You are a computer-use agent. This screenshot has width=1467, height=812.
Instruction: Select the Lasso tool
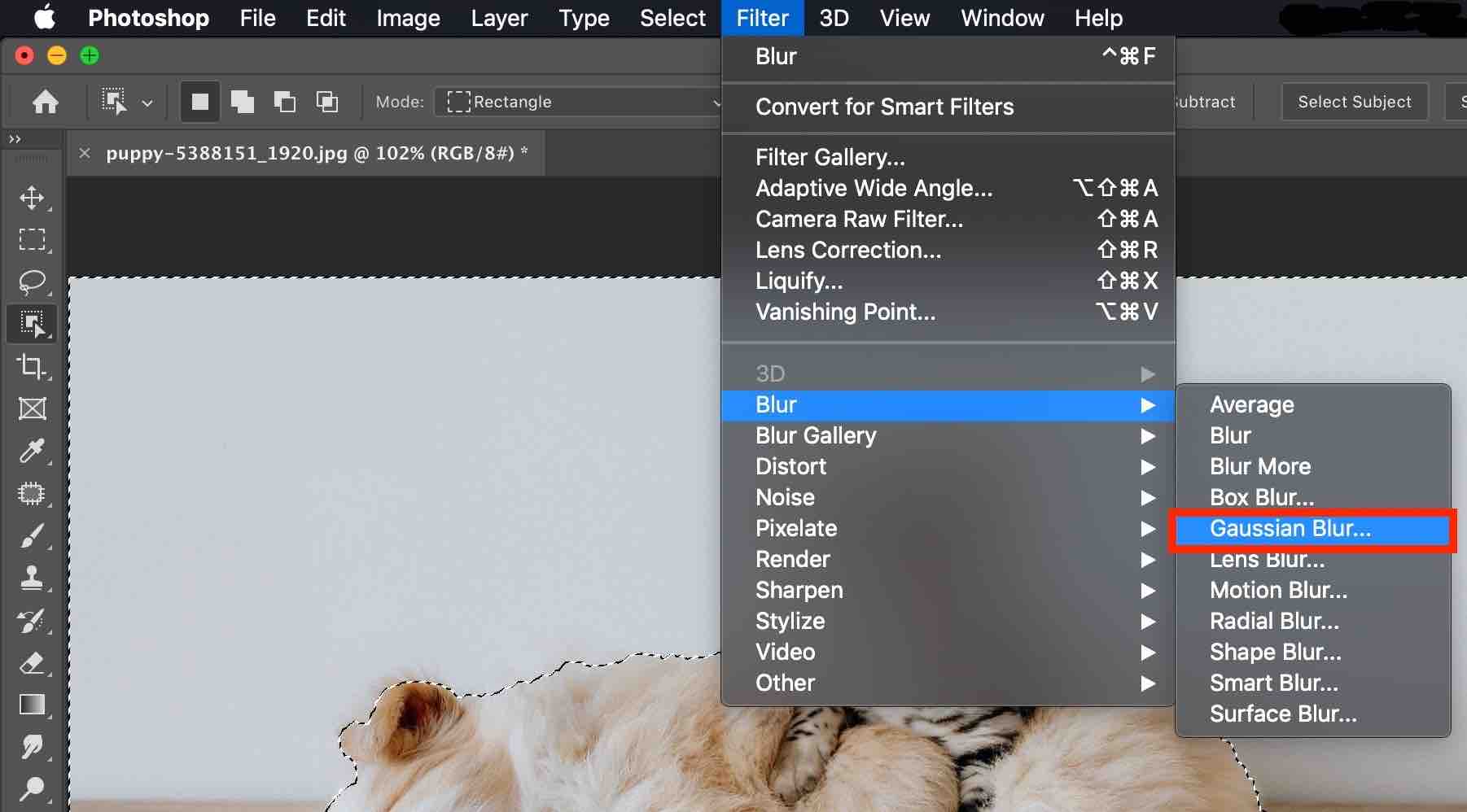[32, 282]
